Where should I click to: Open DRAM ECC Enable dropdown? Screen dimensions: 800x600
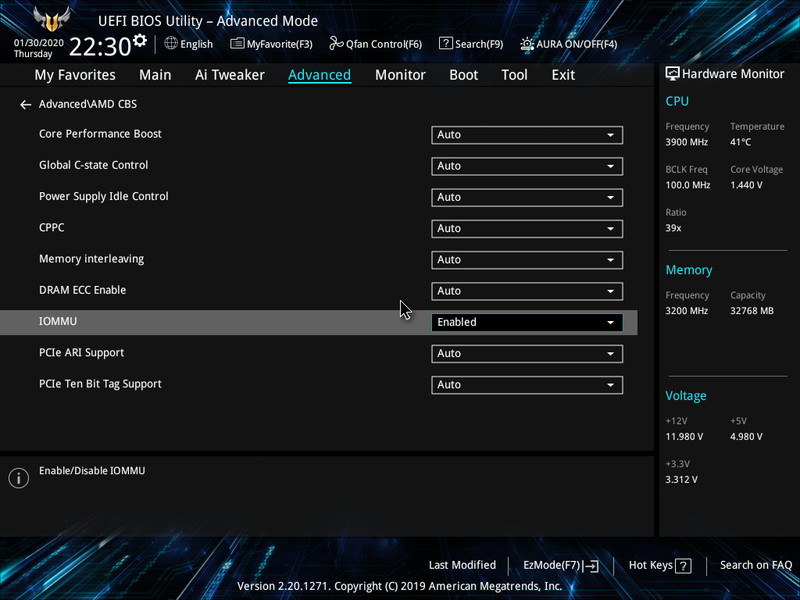pyautogui.click(x=527, y=291)
